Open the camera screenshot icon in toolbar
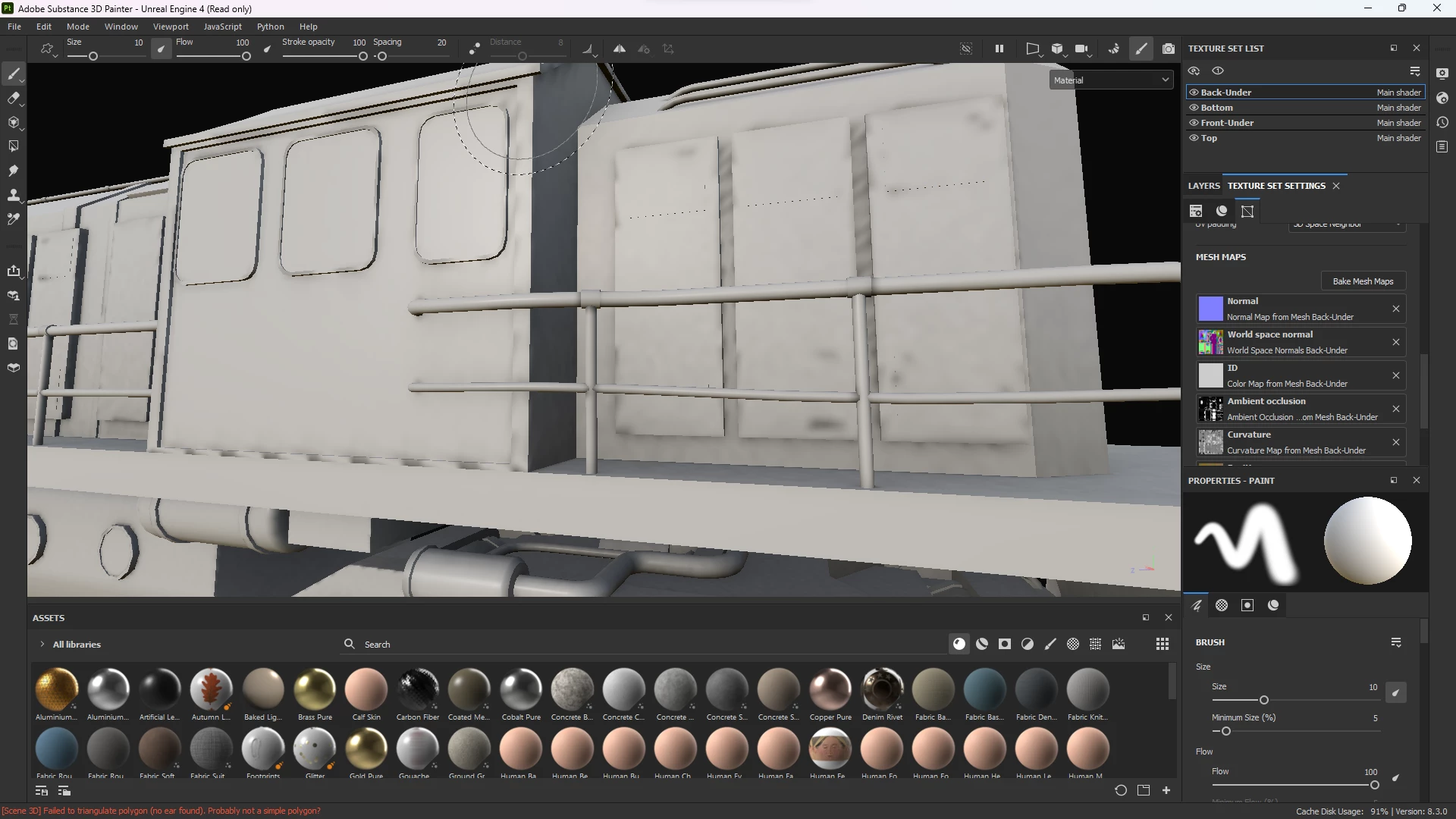The width and height of the screenshot is (1456, 819). [1169, 49]
